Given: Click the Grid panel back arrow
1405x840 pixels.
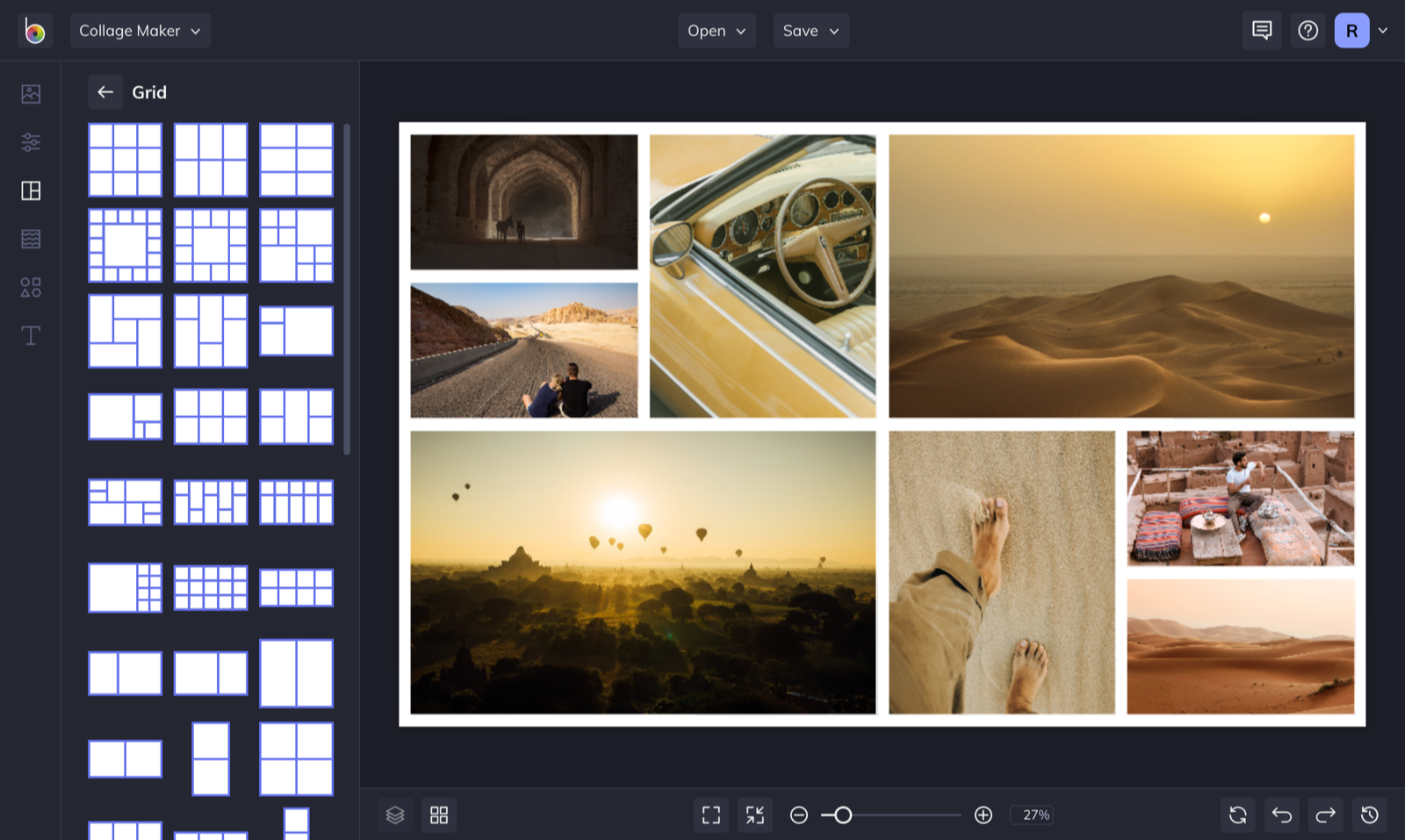Looking at the screenshot, I should pyautogui.click(x=105, y=91).
